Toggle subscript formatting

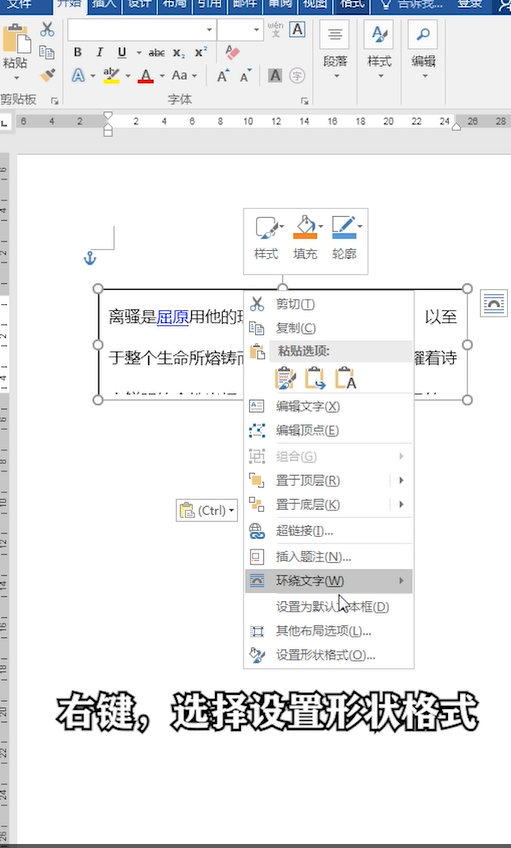click(179, 53)
